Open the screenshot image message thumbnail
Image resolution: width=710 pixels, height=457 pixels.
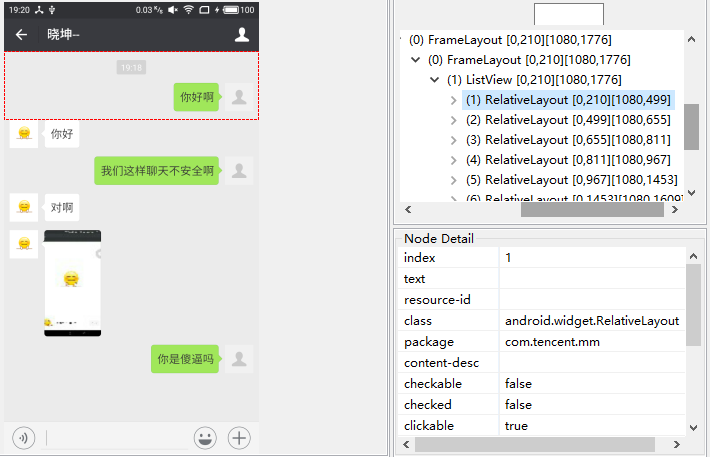point(72,283)
